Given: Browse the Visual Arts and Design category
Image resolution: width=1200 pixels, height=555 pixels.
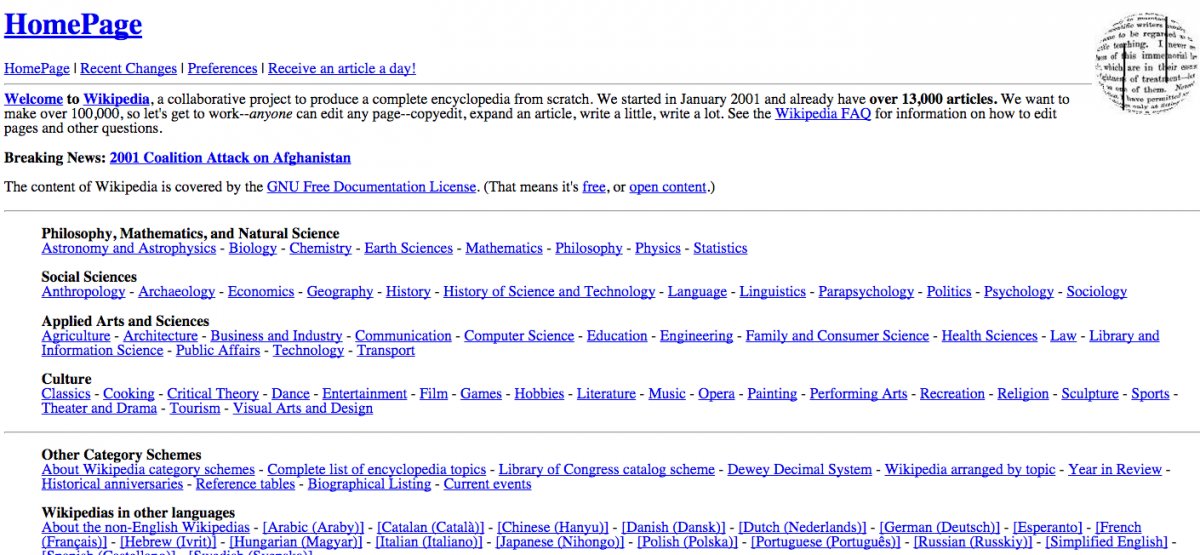Looking at the screenshot, I should [x=302, y=408].
